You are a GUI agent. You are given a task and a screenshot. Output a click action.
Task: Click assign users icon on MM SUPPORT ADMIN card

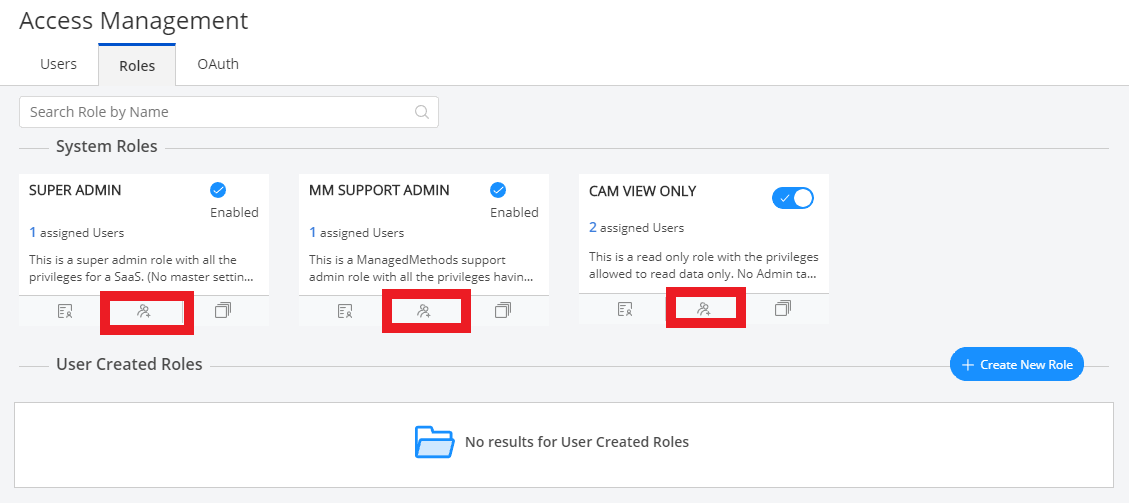424,311
